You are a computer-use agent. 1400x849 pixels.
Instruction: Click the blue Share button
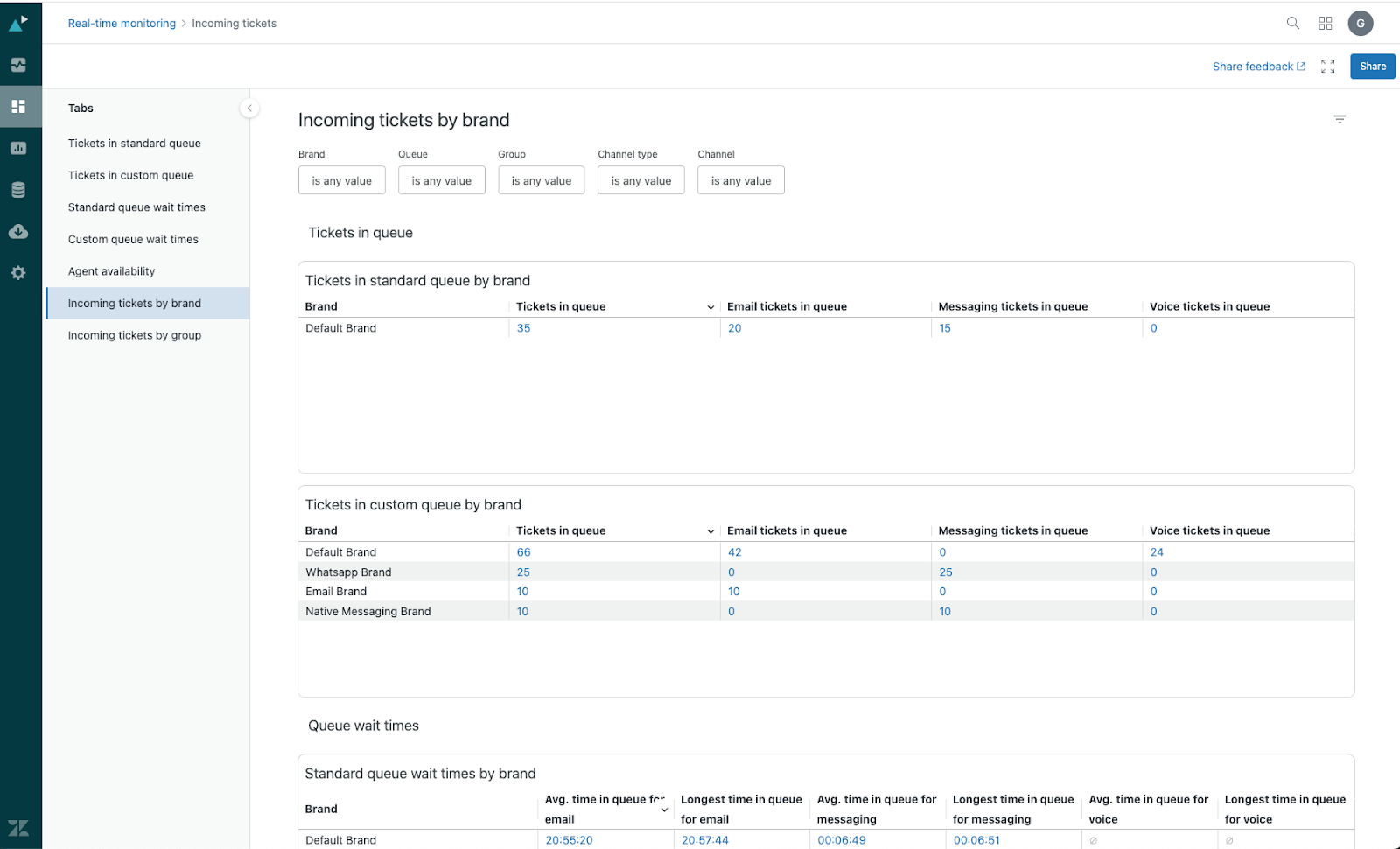pos(1372,67)
